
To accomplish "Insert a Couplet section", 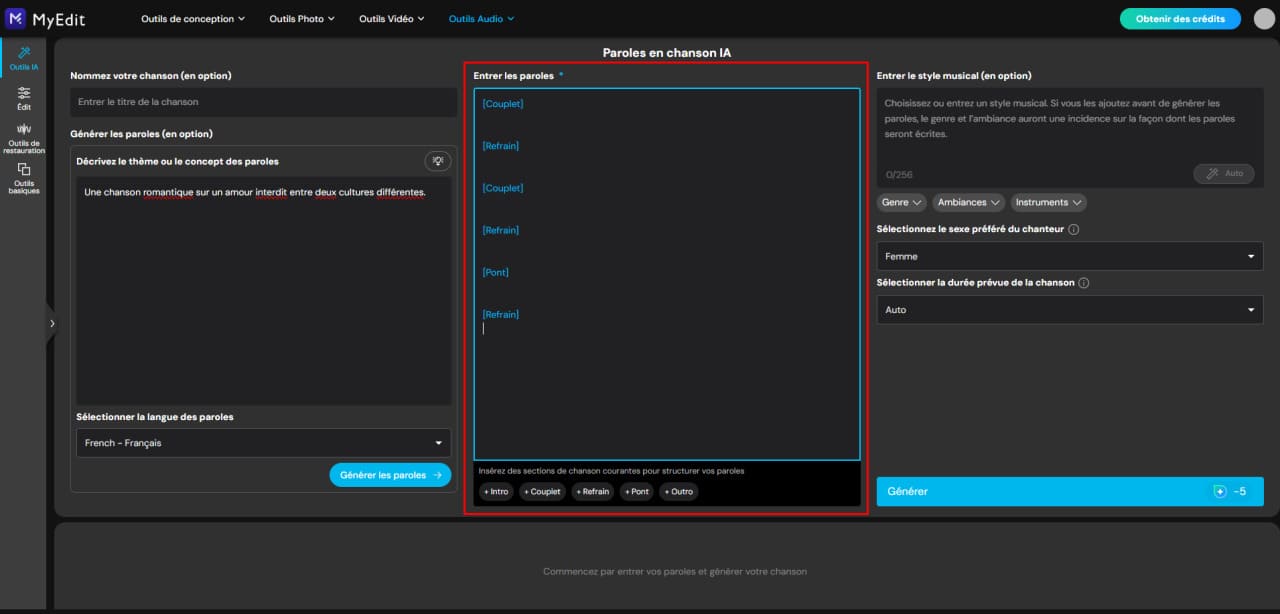I will click(x=542, y=491).
